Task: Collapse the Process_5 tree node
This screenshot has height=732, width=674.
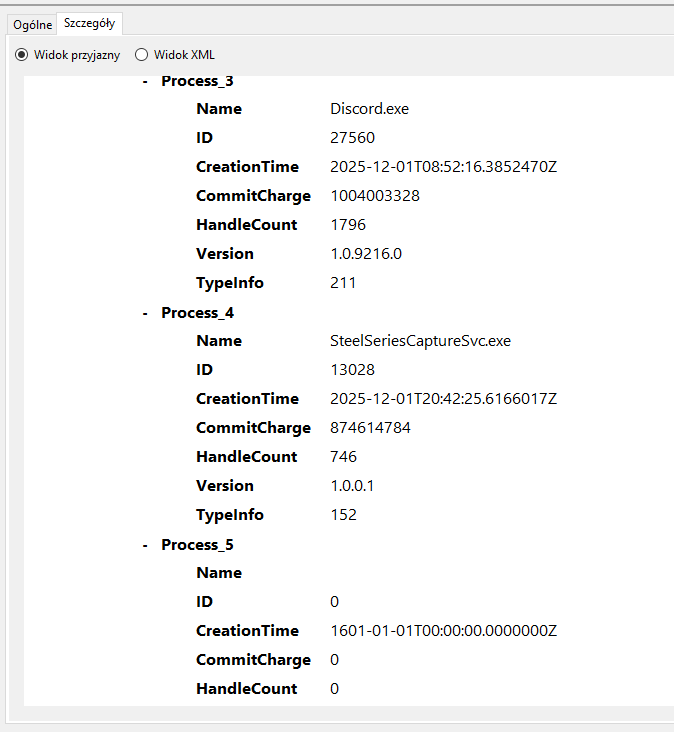Action: [146, 545]
